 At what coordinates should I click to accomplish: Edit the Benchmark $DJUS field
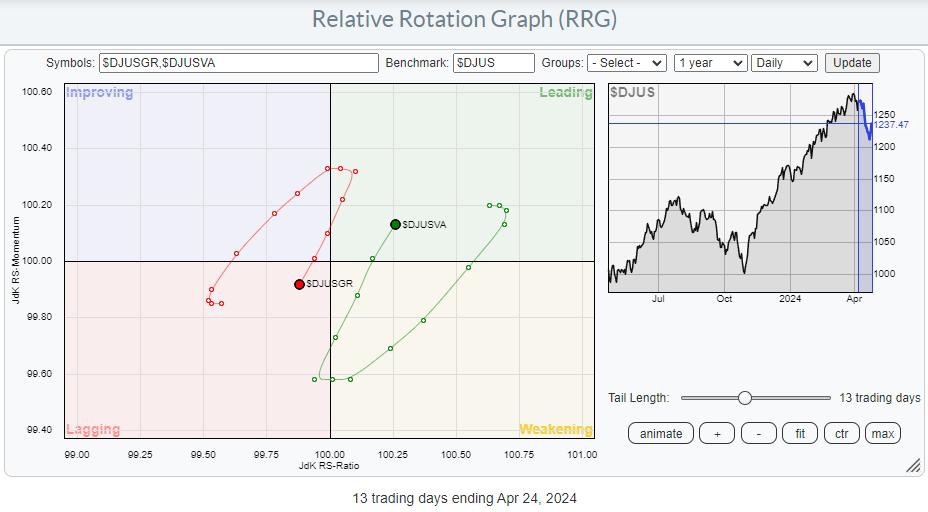click(493, 62)
